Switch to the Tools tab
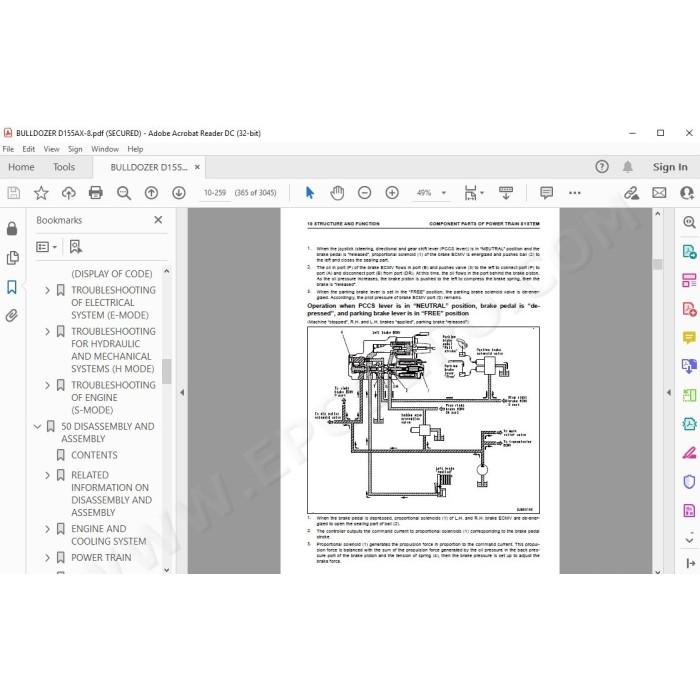Image resolution: width=700 pixels, height=700 pixels. (64, 167)
